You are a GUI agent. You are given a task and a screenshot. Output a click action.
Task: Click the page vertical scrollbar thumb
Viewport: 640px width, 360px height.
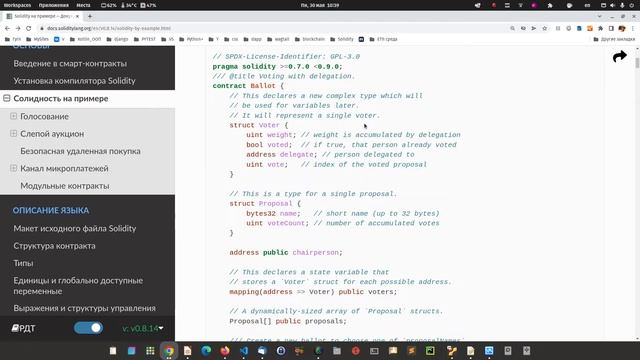pos(637,63)
